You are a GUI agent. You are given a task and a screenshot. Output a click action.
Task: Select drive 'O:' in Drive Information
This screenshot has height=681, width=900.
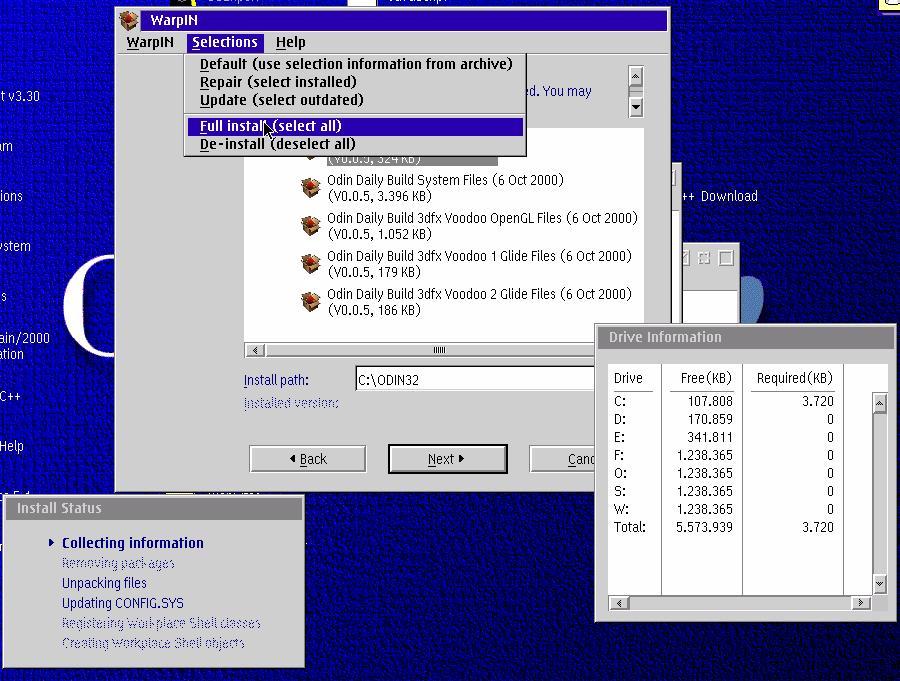(620, 473)
